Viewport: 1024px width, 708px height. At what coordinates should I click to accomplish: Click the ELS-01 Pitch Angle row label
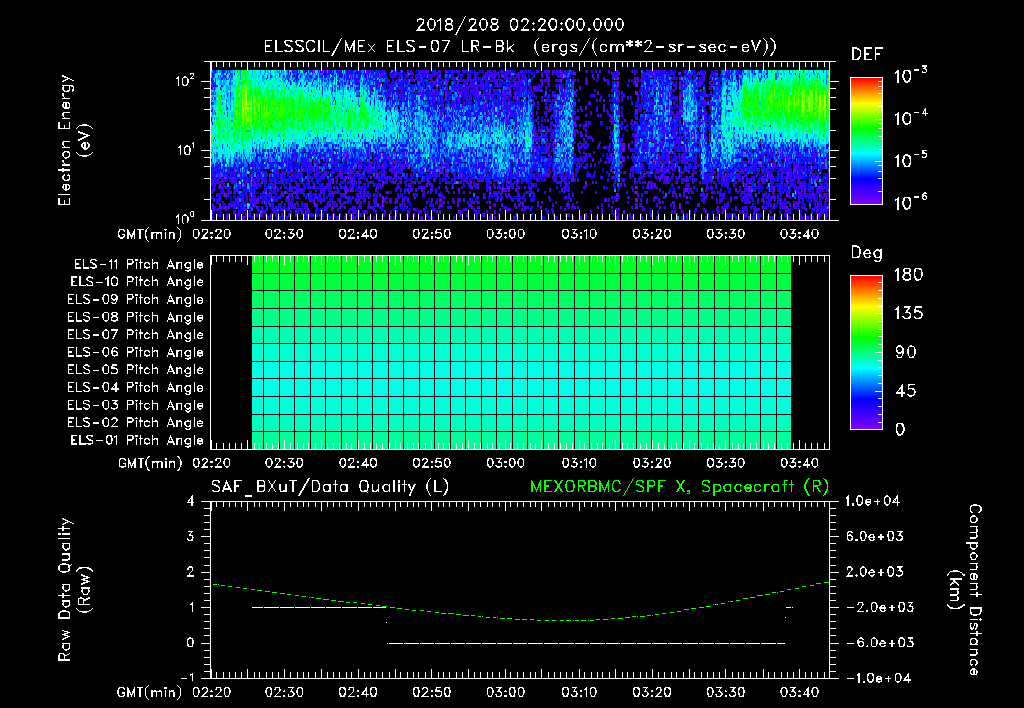(x=136, y=440)
